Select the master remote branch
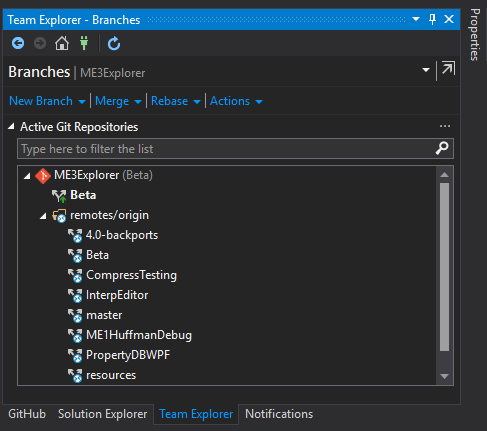The height and width of the screenshot is (431, 487). [x=104, y=315]
